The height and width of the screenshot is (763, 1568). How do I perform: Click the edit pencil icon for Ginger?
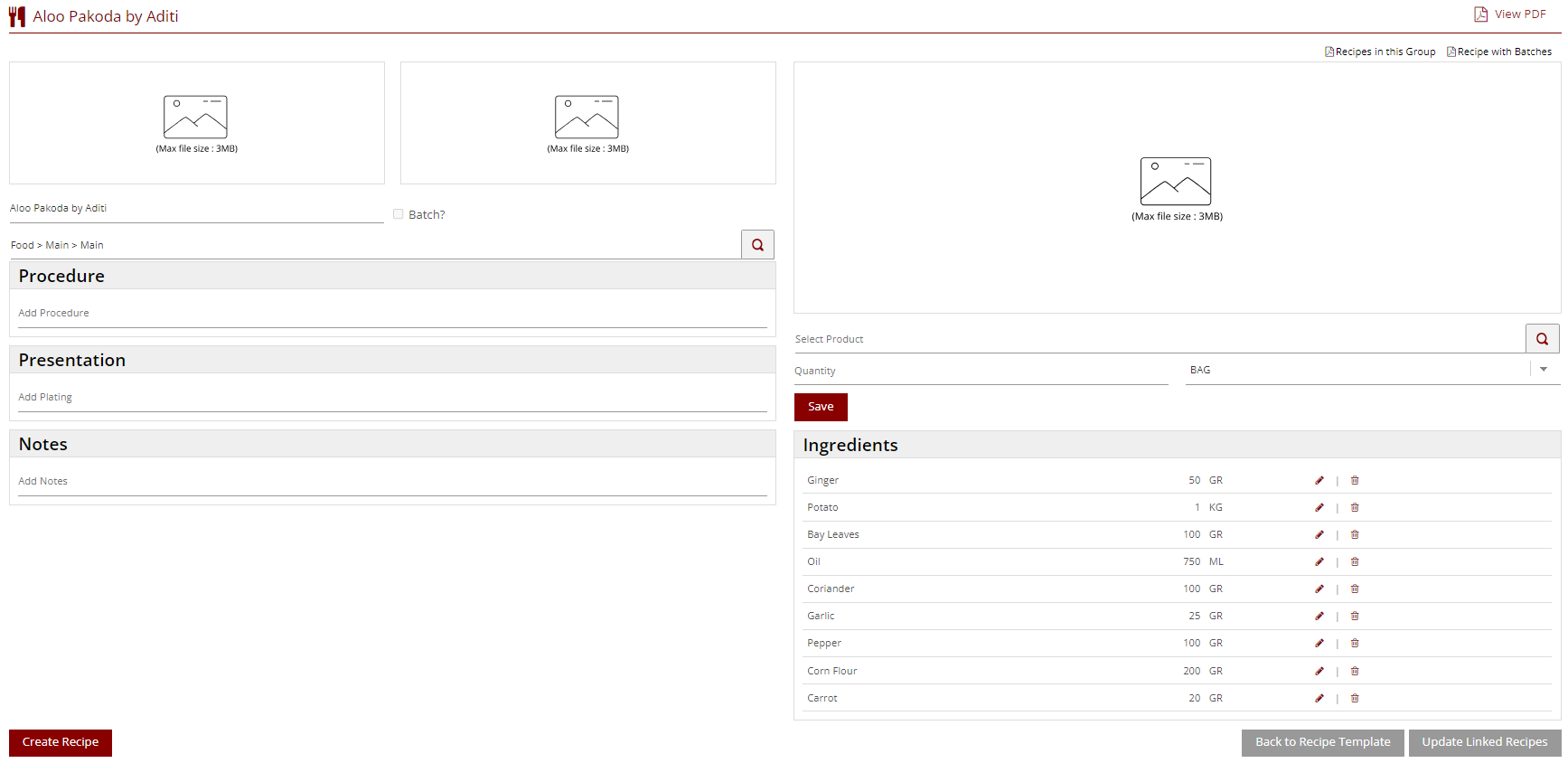[x=1319, y=481]
